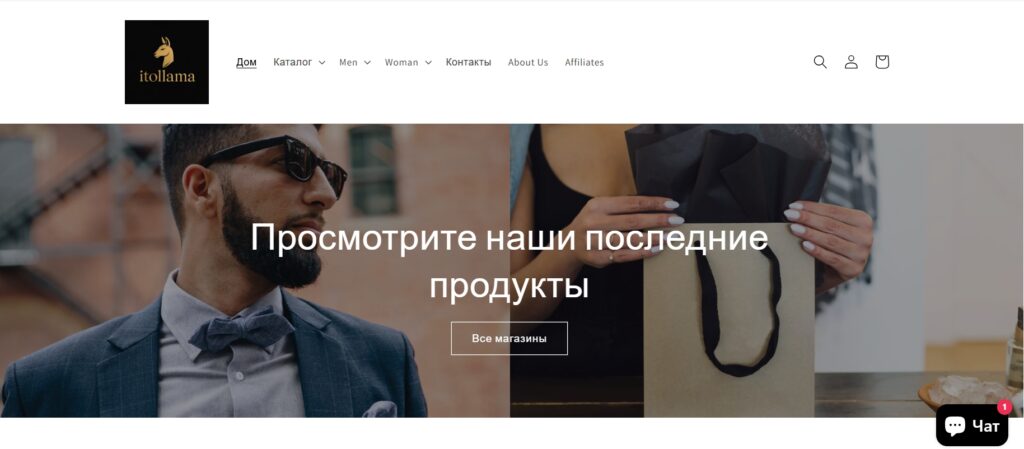Select the Woman menu label
The width and height of the screenshot is (1024, 449).
tap(401, 62)
